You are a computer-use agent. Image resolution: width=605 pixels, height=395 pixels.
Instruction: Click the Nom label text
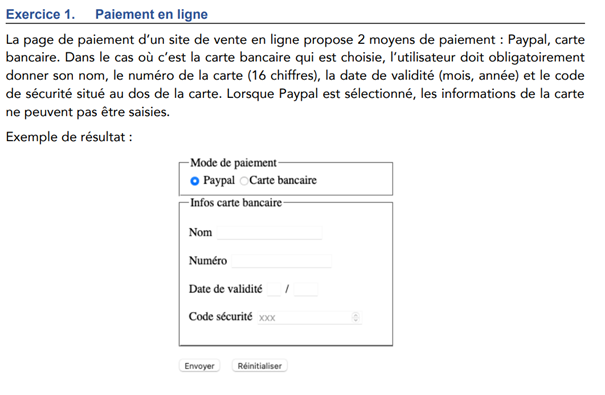pyautogui.click(x=200, y=232)
